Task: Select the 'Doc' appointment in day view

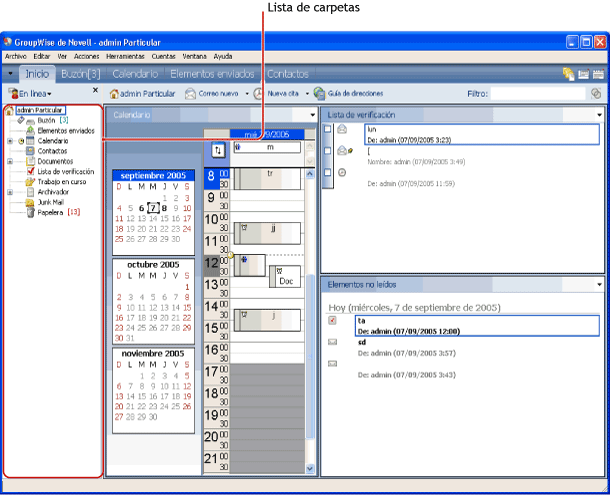Action: coord(285,277)
